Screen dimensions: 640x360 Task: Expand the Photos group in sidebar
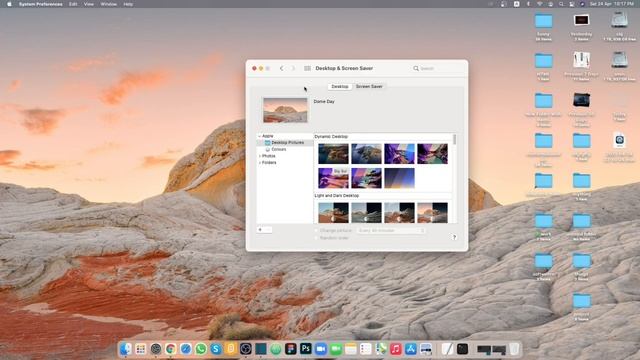pyautogui.click(x=260, y=156)
